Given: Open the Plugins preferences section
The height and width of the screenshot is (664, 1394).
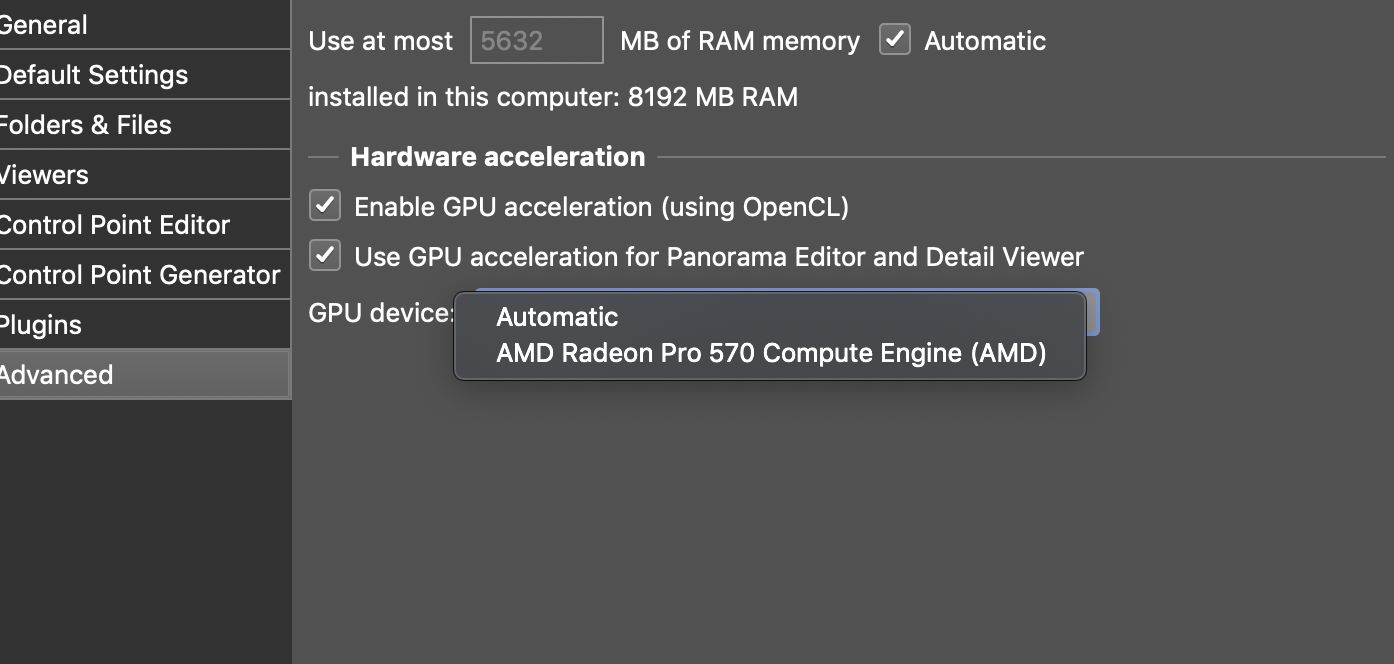Looking at the screenshot, I should [42, 325].
